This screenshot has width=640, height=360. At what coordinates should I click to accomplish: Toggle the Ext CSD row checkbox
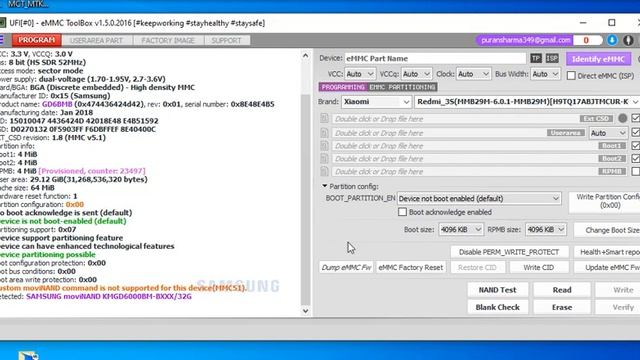(636, 118)
